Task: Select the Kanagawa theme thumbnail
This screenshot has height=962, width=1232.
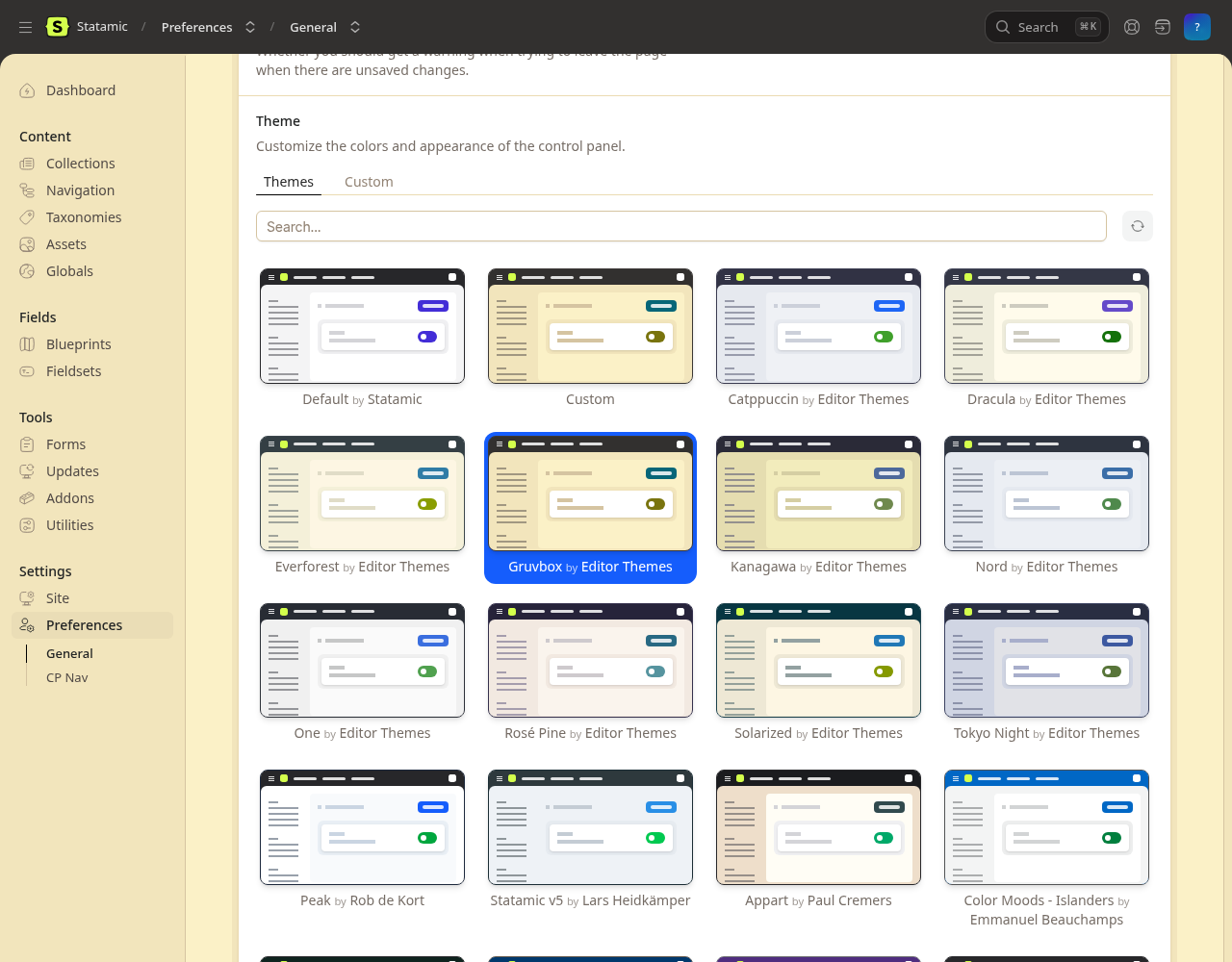Action: coord(818,494)
